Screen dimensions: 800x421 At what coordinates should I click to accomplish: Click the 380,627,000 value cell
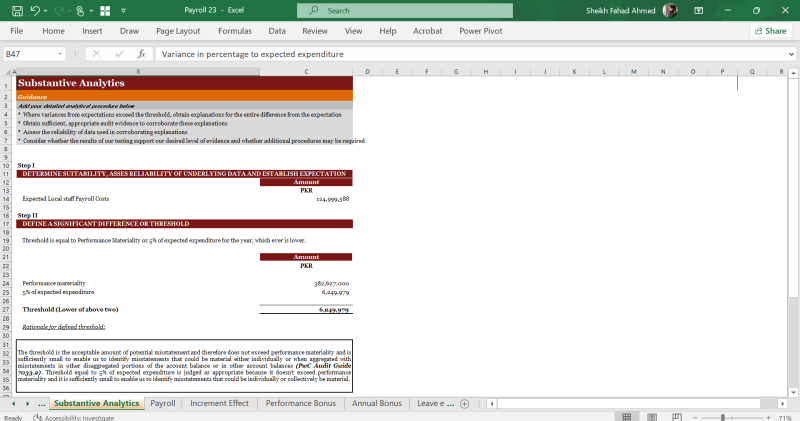[x=306, y=283]
